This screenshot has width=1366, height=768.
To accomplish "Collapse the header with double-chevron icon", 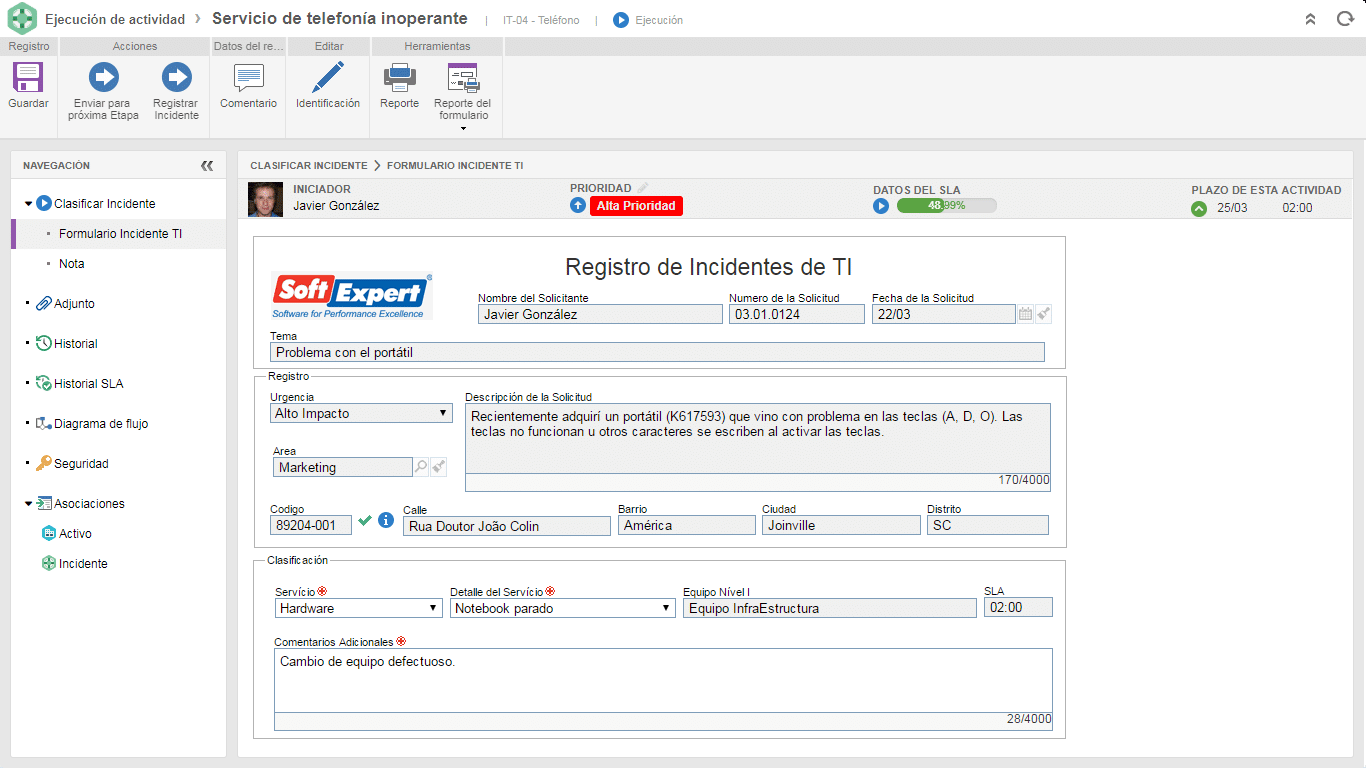I will coord(1311,19).
